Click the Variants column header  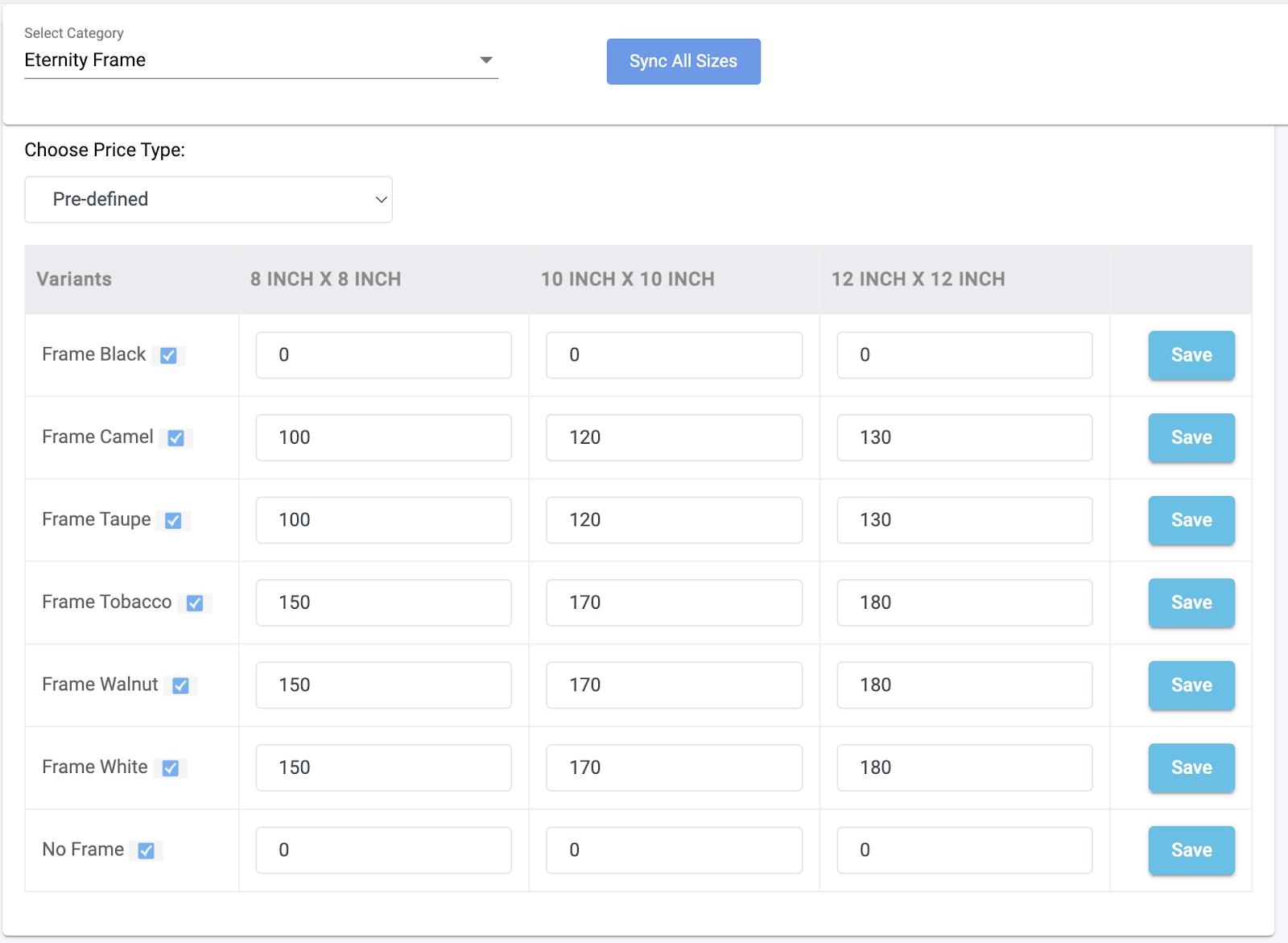click(x=74, y=279)
